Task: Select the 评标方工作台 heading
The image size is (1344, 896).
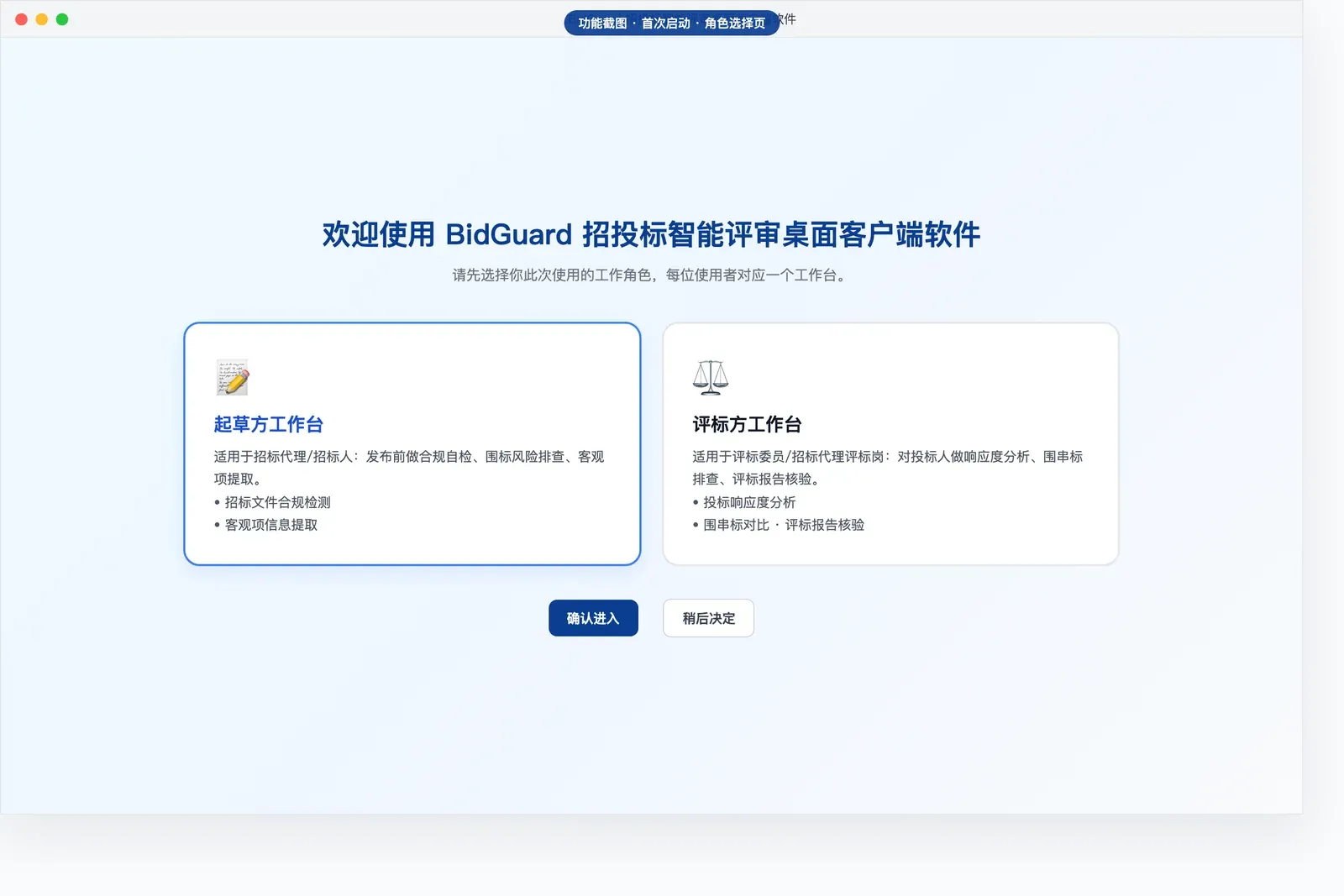Action: pyautogui.click(x=747, y=425)
